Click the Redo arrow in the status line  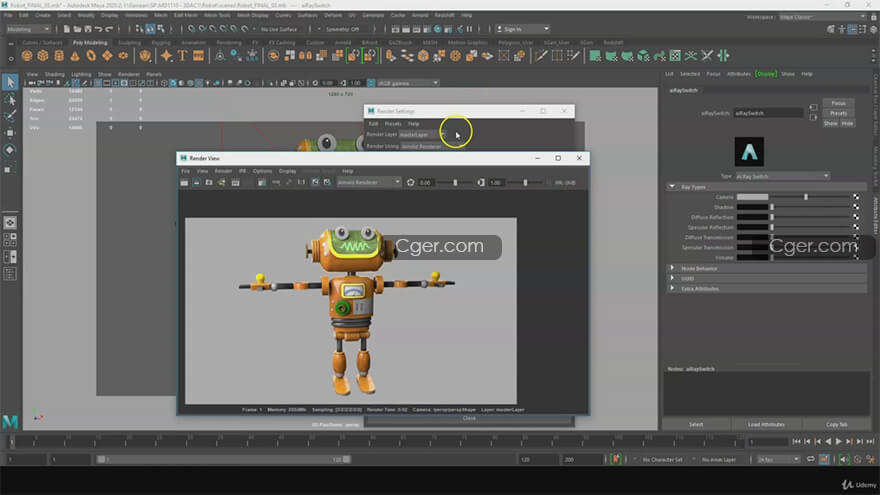click(x=109, y=29)
